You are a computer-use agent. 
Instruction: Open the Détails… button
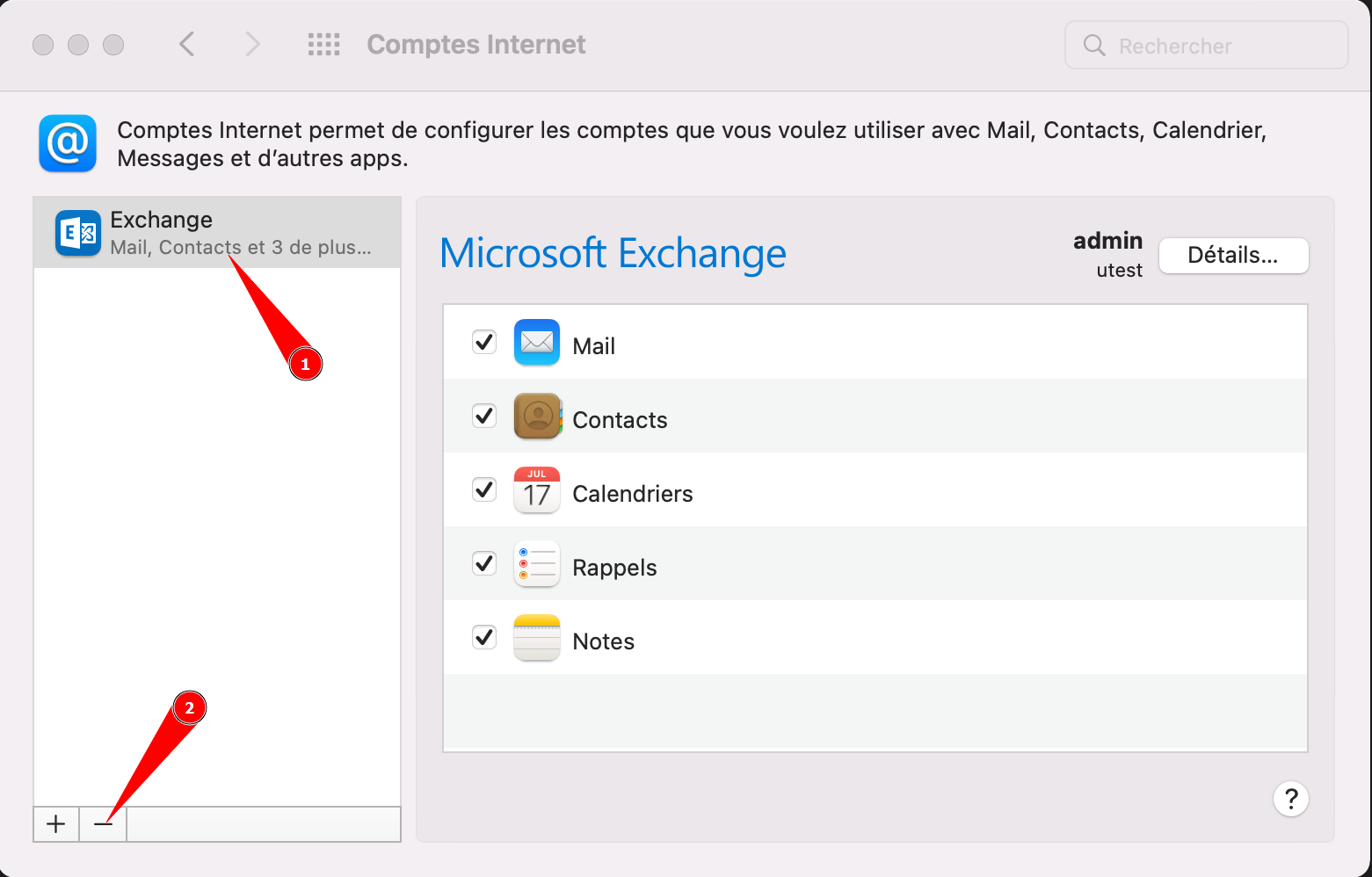pyautogui.click(x=1232, y=256)
